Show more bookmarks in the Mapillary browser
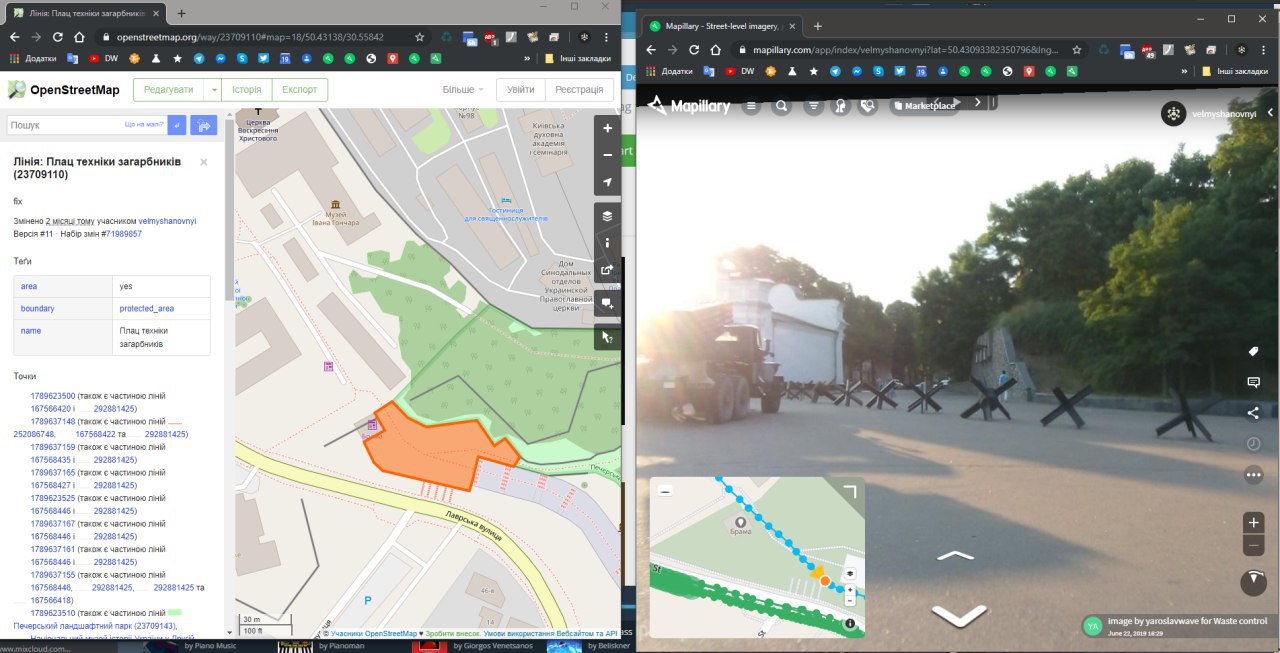Viewport: 1280px width, 653px height. coord(1185,71)
